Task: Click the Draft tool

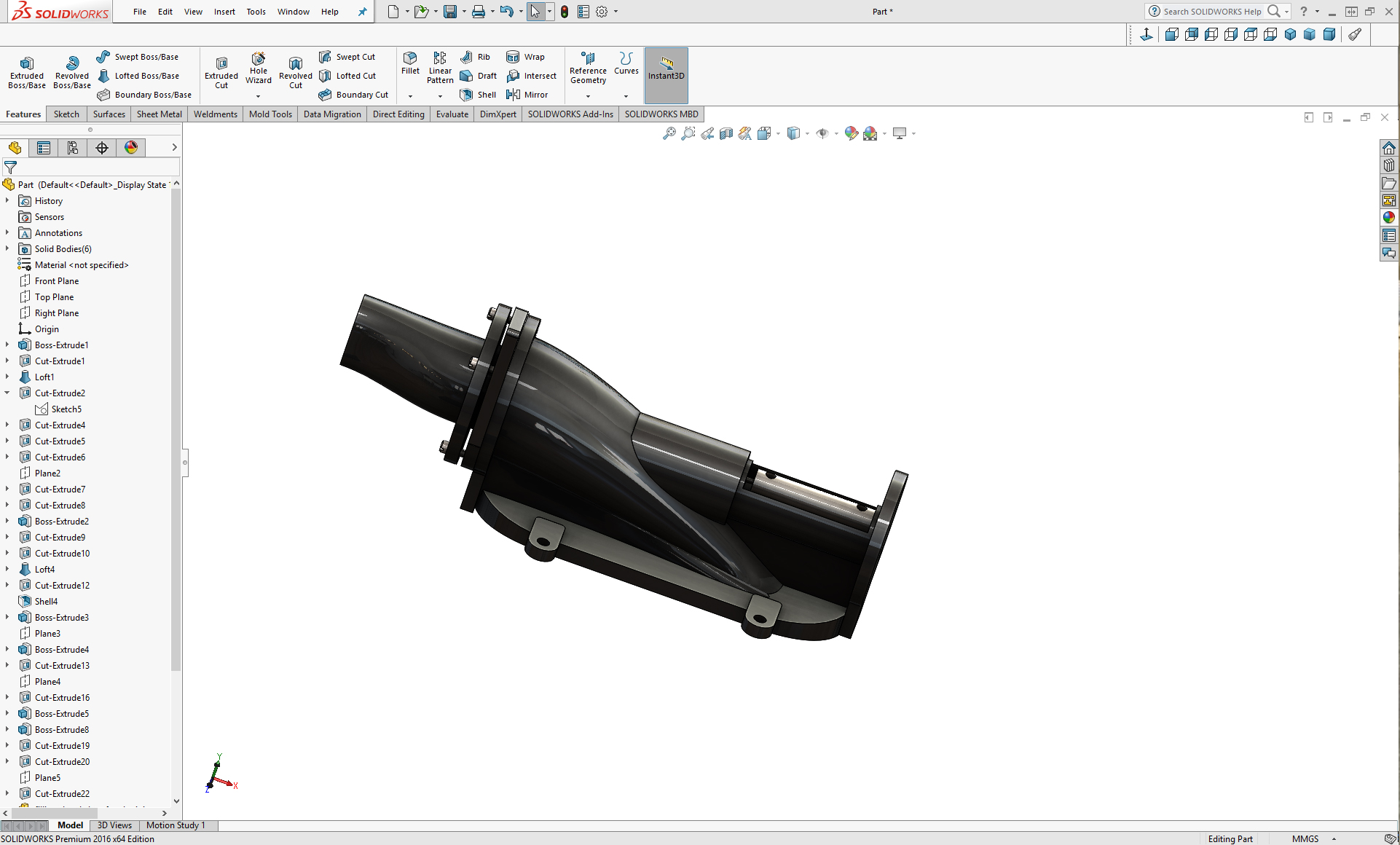Action: pyautogui.click(x=479, y=76)
